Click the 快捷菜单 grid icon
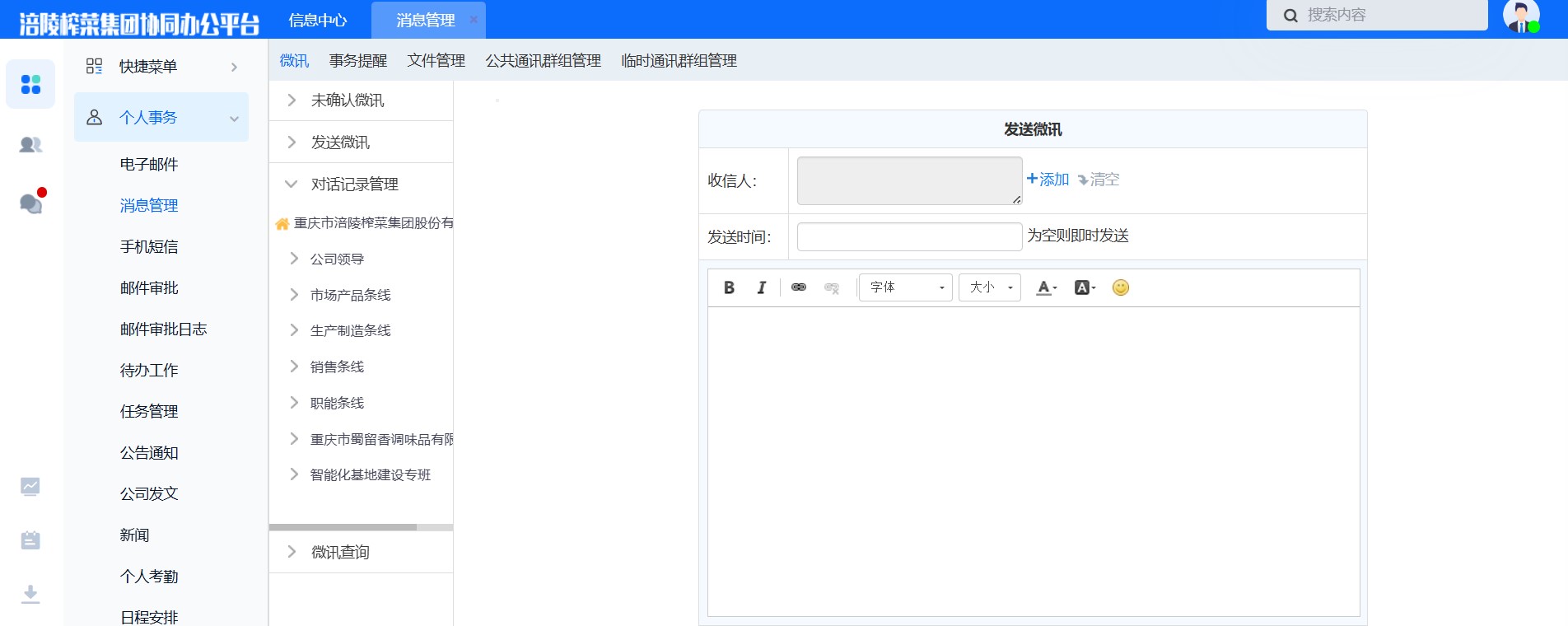1568x626 pixels. (95, 67)
